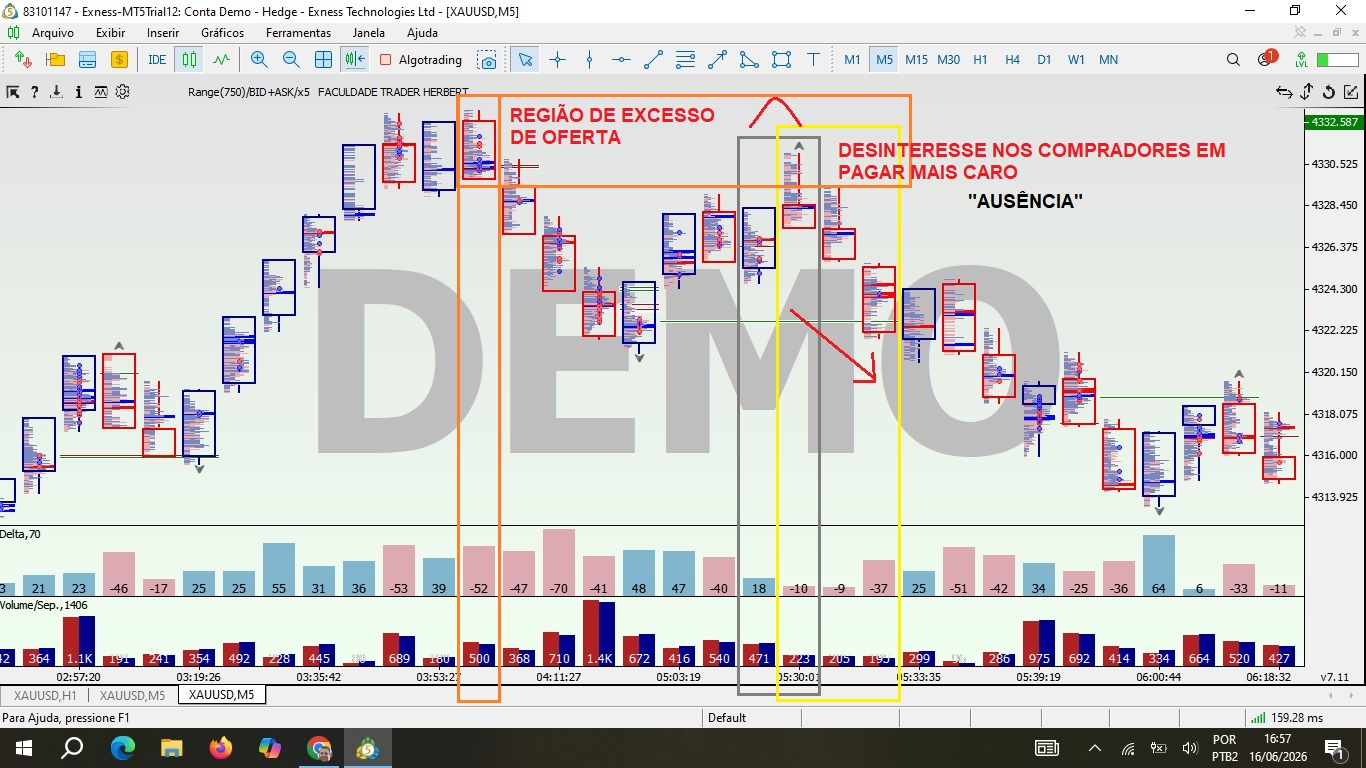Zoom out of the chart
This screenshot has height=768, width=1366.
click(x=291, y=60)
